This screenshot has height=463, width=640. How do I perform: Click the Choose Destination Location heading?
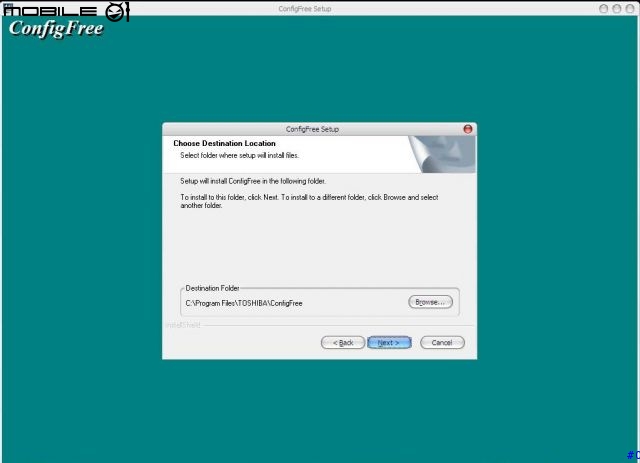224,143
